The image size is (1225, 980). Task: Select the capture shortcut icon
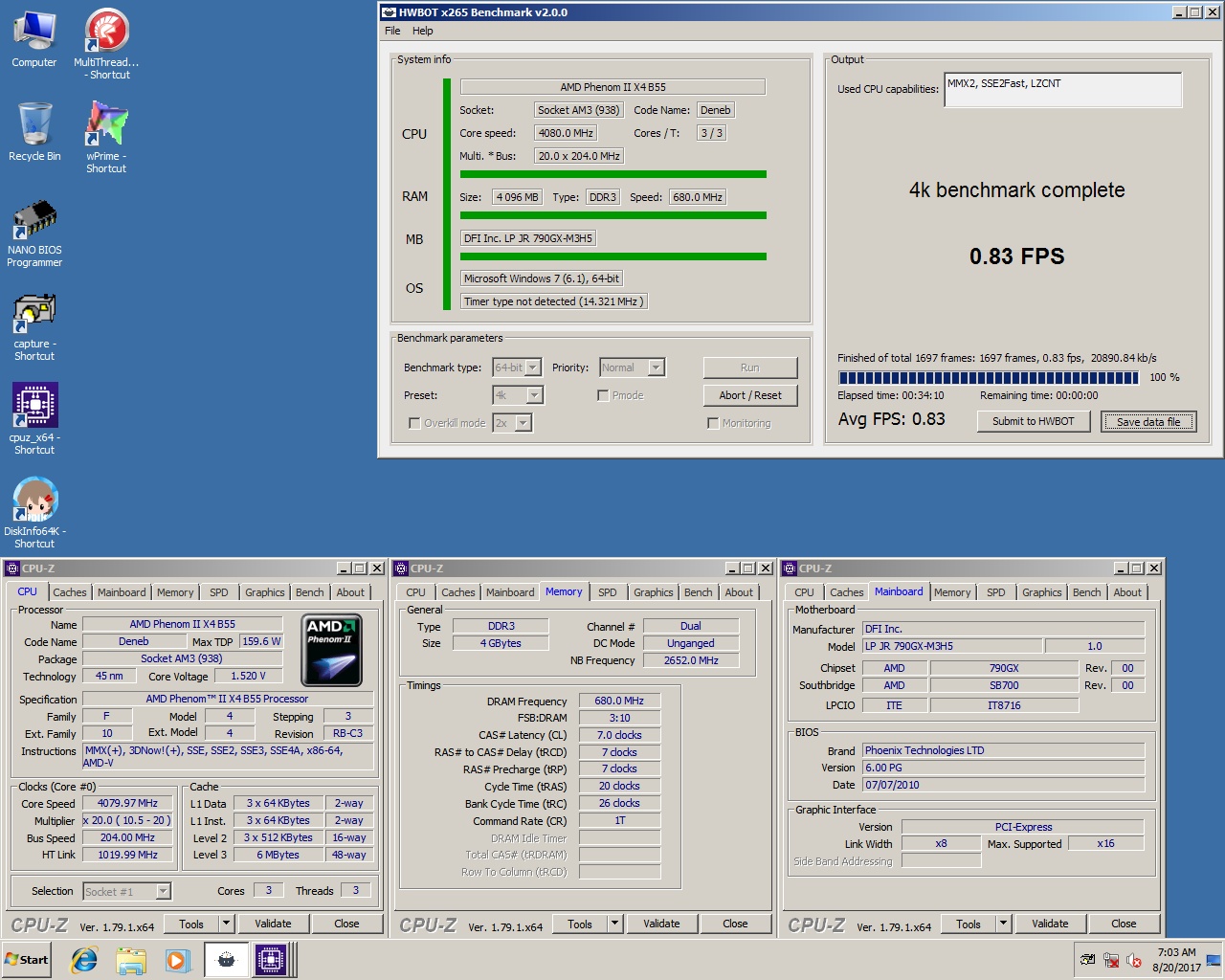pos(34,326)
